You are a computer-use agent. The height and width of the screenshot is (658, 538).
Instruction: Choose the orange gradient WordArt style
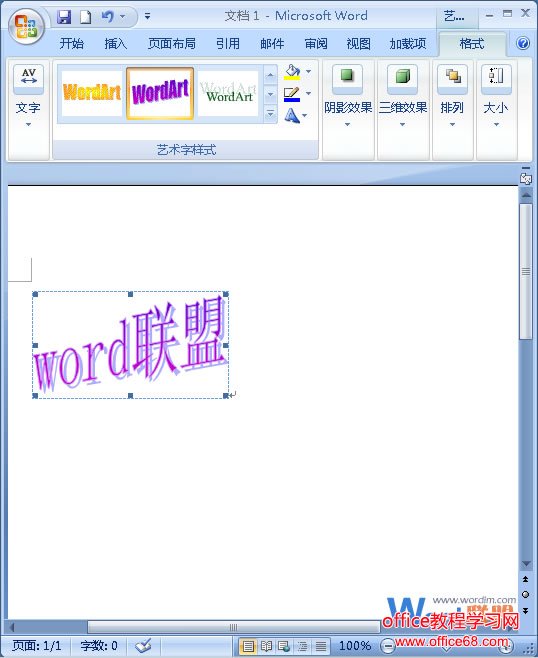coord(92,93)
